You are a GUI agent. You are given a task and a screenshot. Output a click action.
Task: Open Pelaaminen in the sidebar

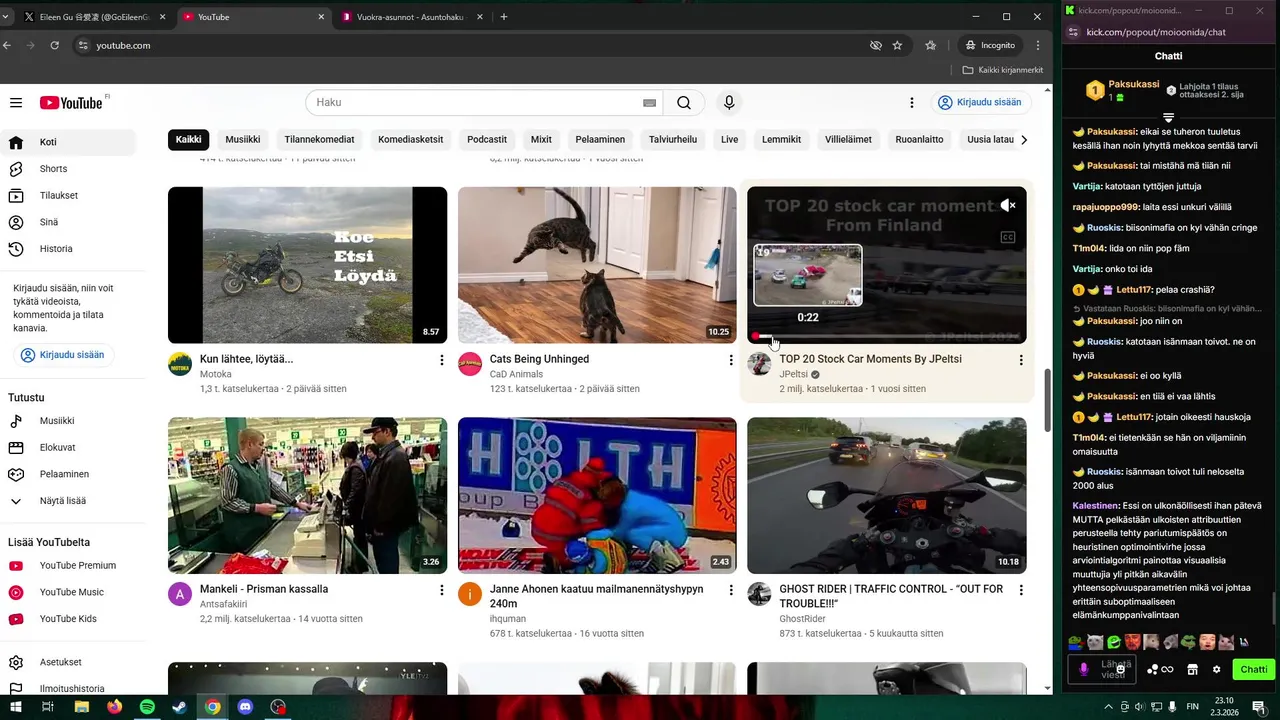coord(68,474)
